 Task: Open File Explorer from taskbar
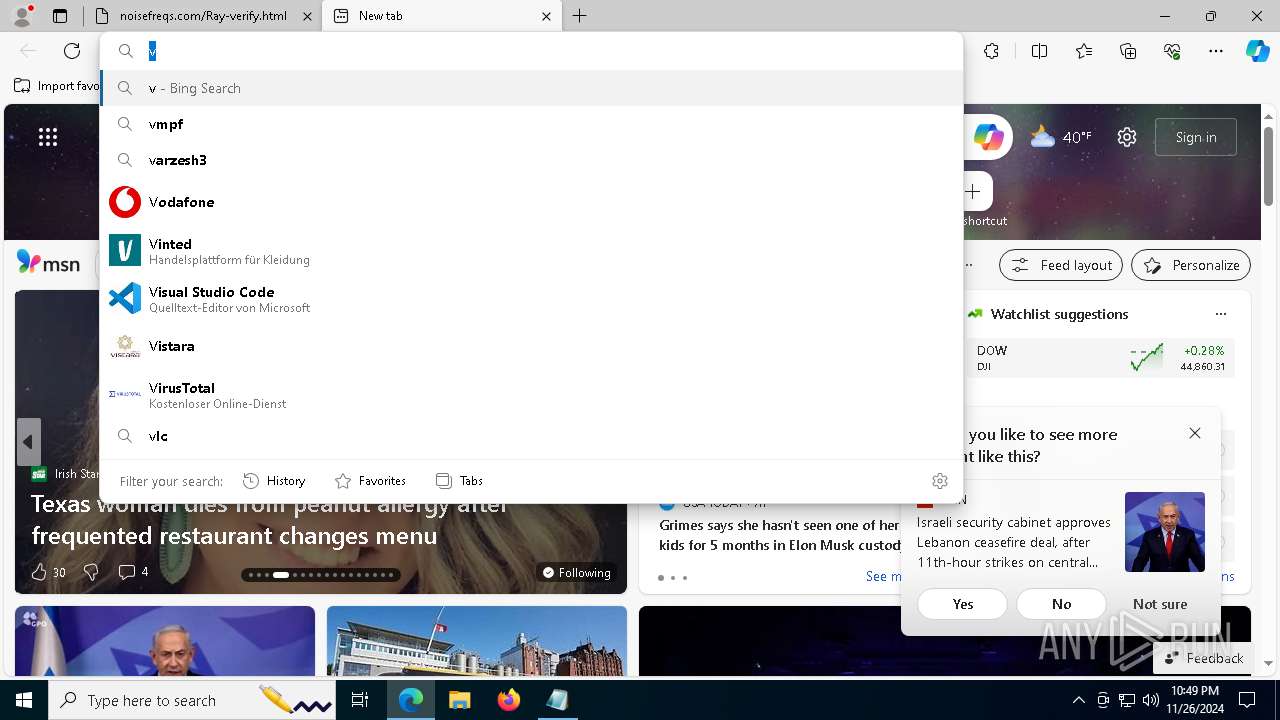(460, 700)
